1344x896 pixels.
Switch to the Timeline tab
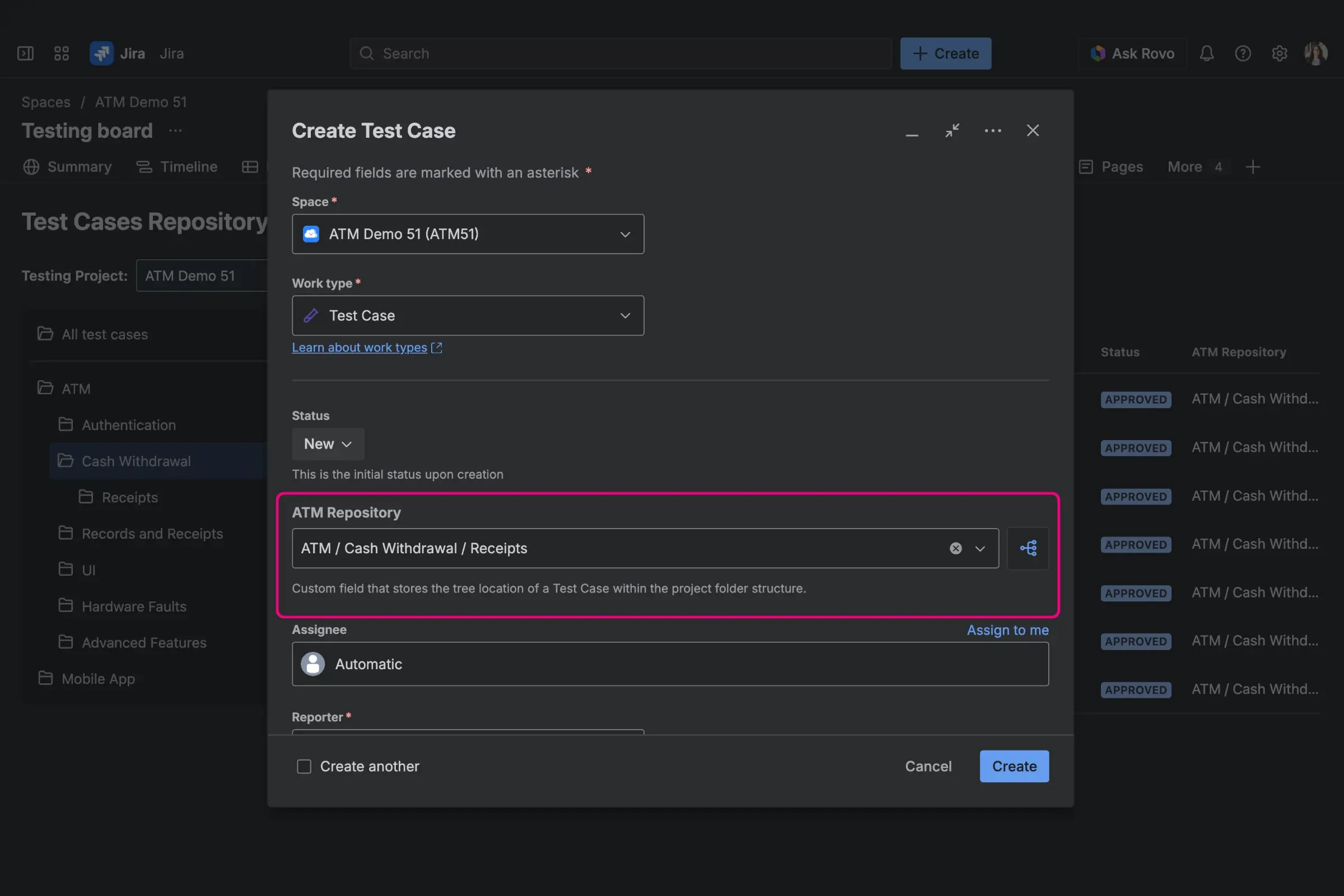(x=178, y=167)
